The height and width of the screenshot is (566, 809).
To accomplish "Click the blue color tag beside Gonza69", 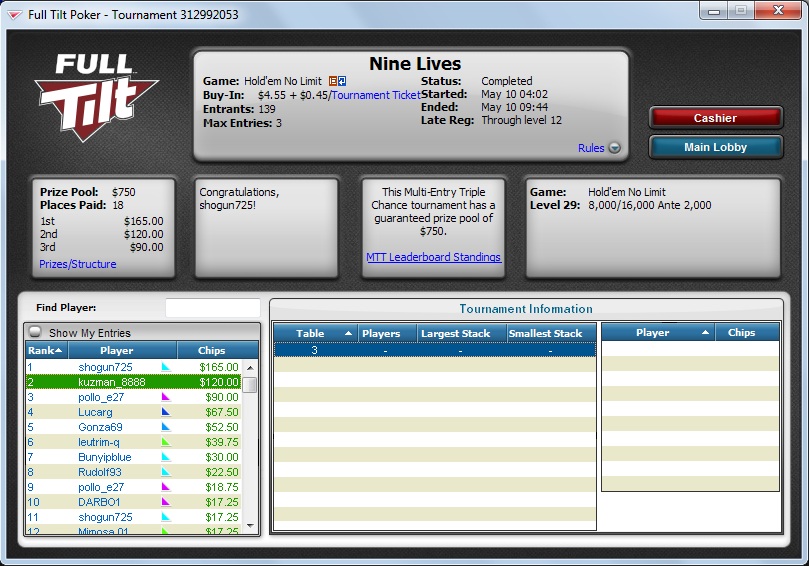I will (166, 427).
